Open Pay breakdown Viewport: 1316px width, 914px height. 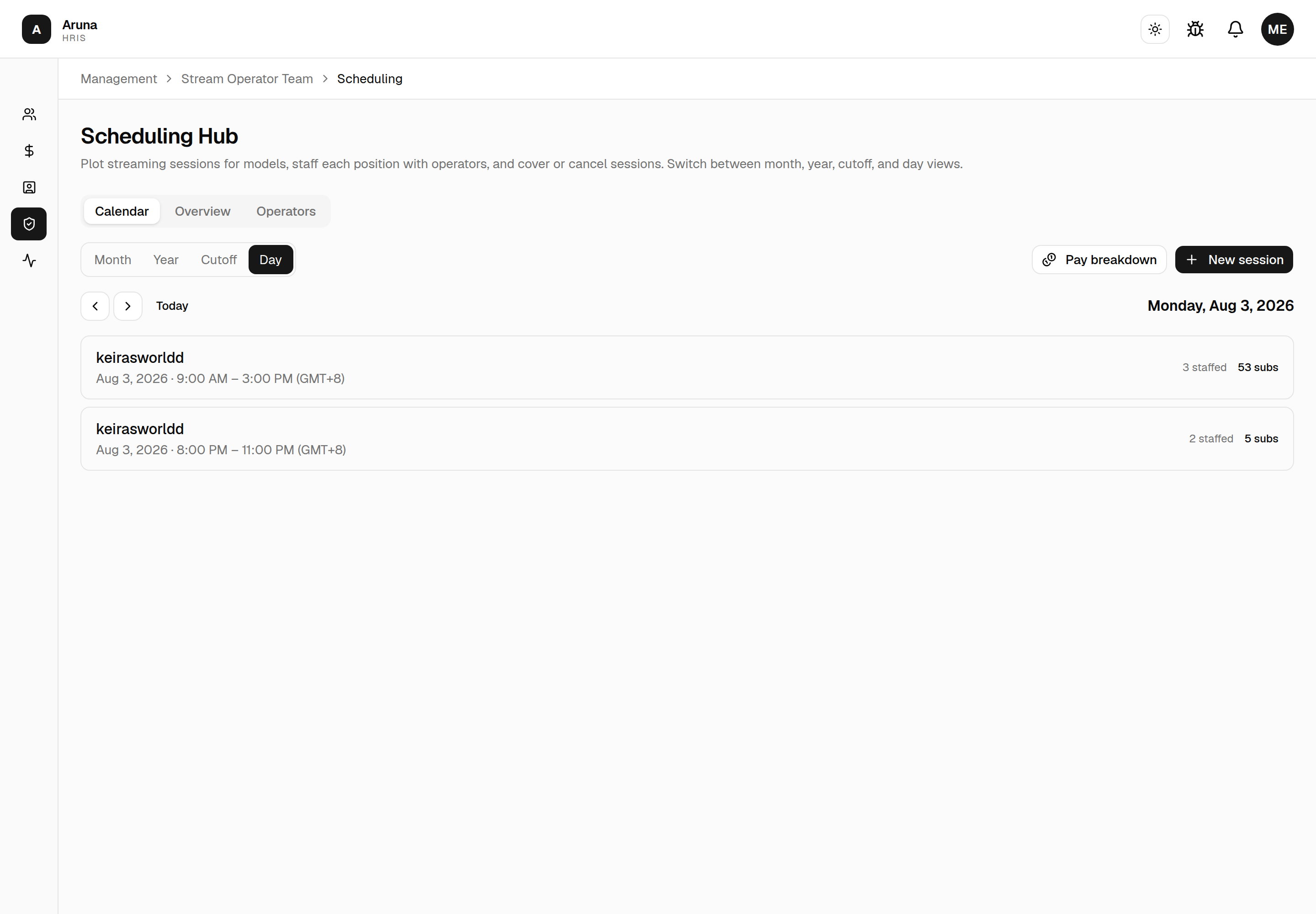click(x=1099, y=260)
